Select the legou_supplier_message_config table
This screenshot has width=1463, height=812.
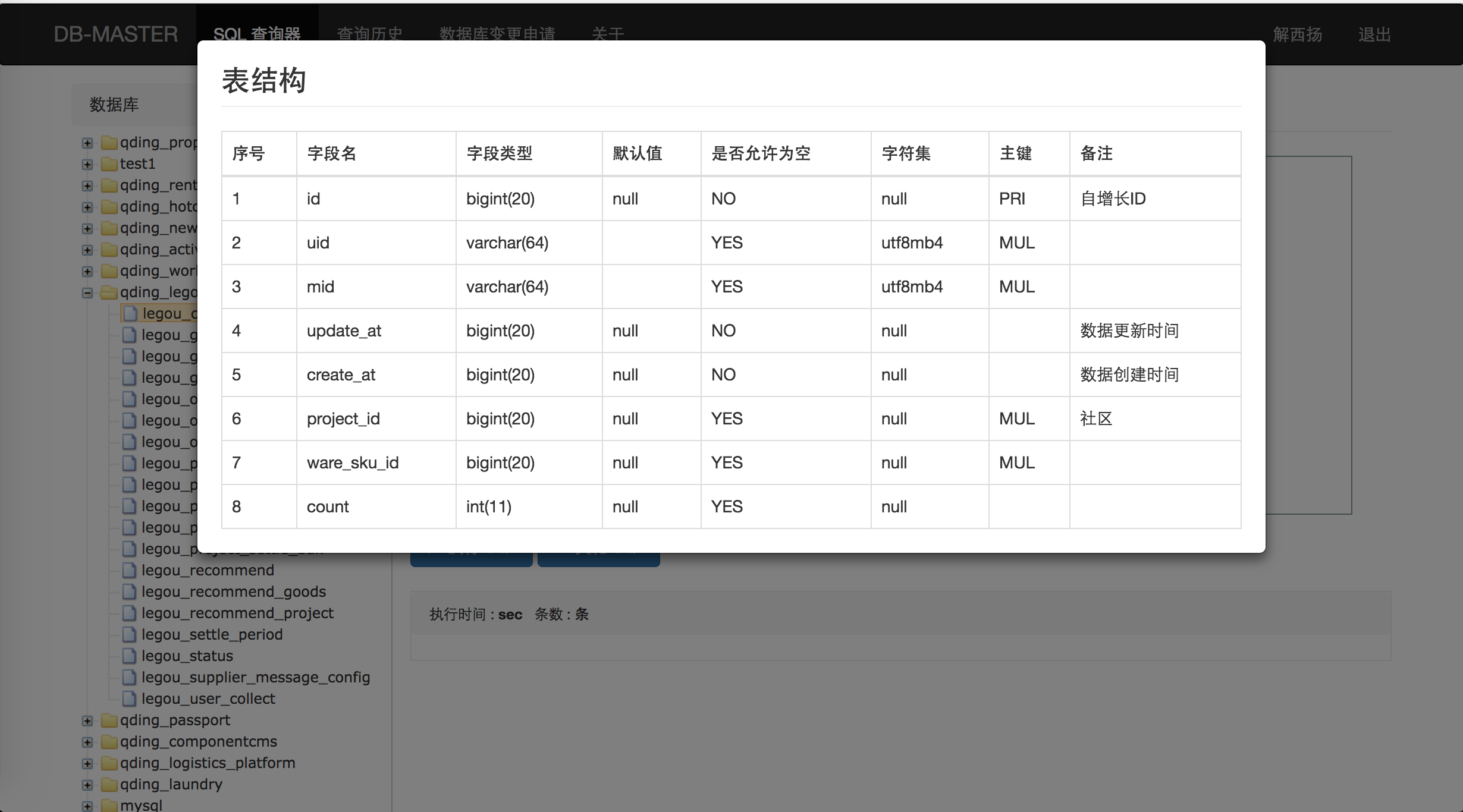coord(255,678)
